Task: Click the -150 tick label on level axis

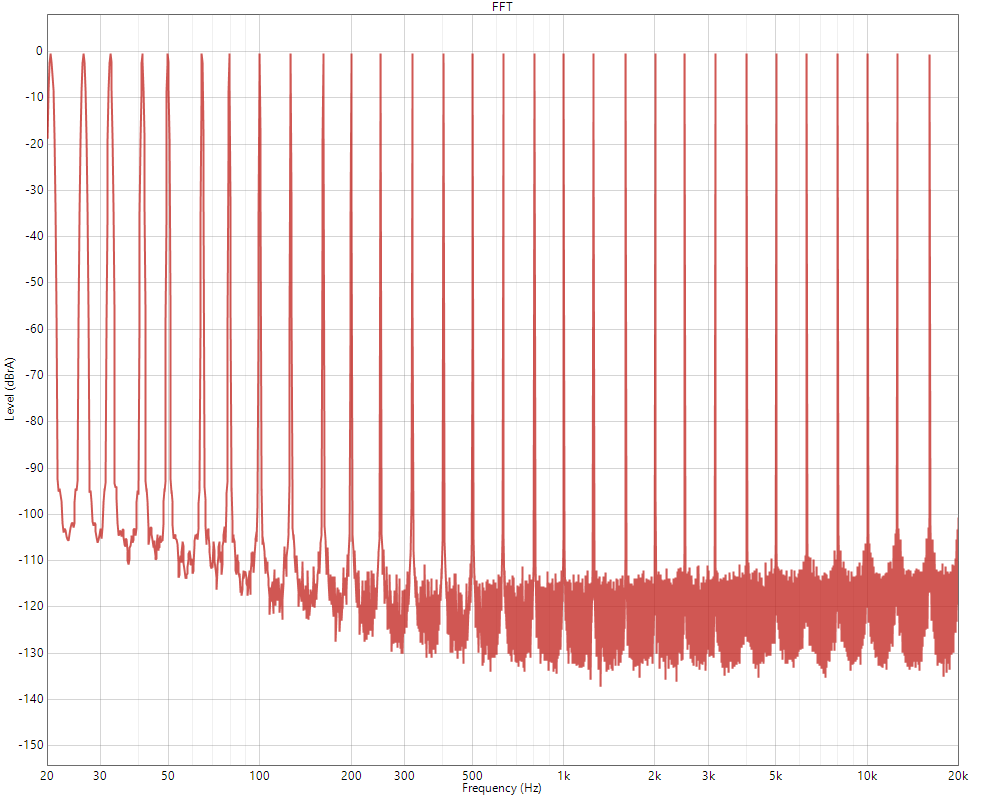Action: pos(29,745)
